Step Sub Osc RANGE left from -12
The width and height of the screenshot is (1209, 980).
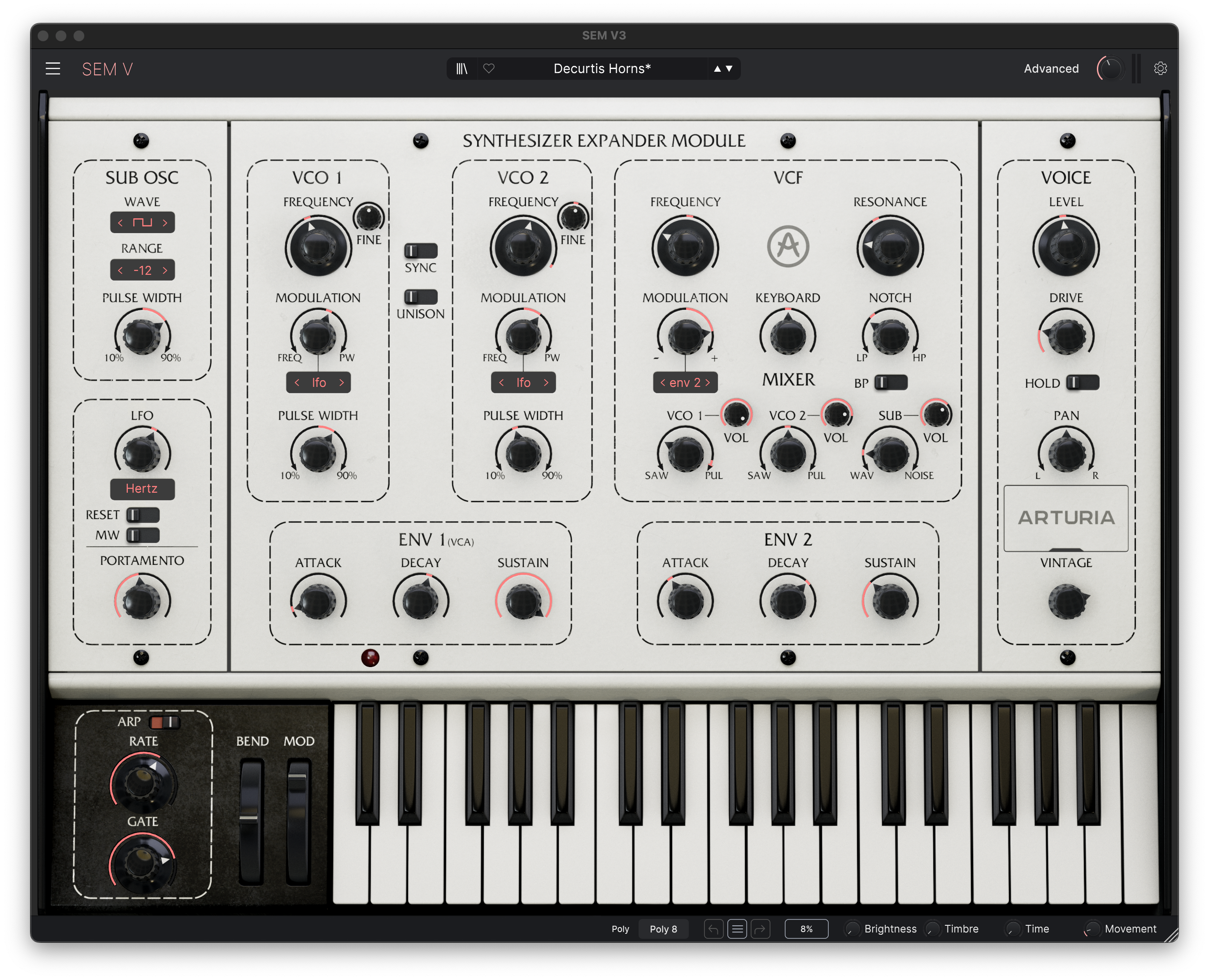coord(120,270)
